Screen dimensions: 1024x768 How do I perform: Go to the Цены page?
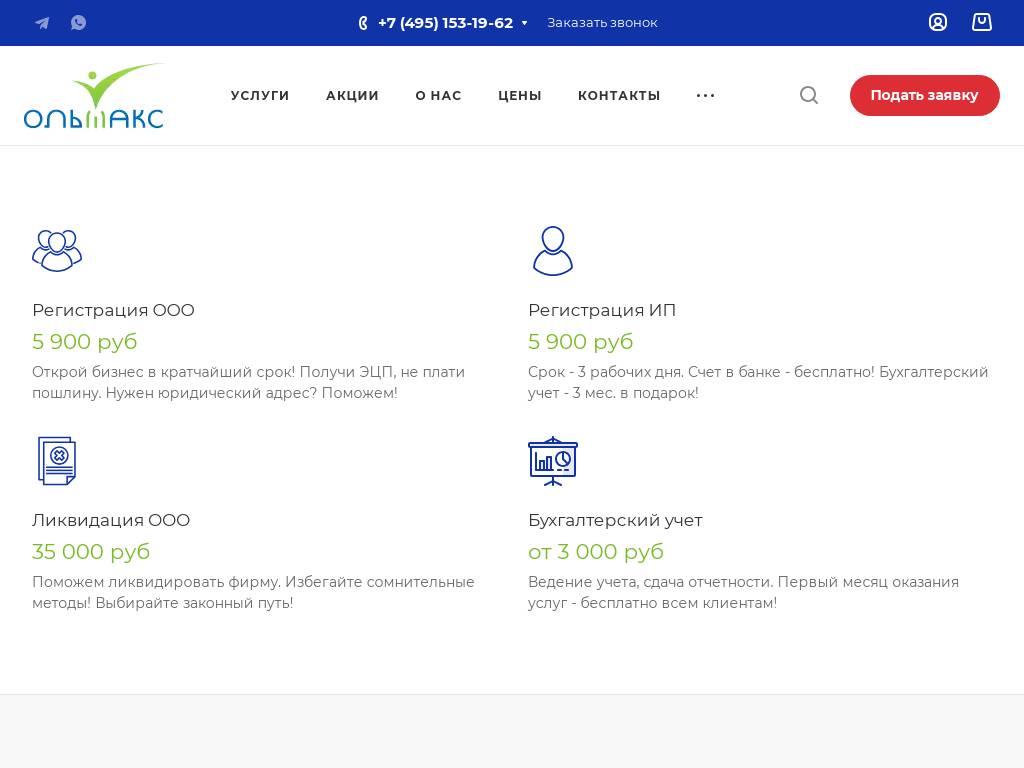pyautogui.click(x=519, y=95)
